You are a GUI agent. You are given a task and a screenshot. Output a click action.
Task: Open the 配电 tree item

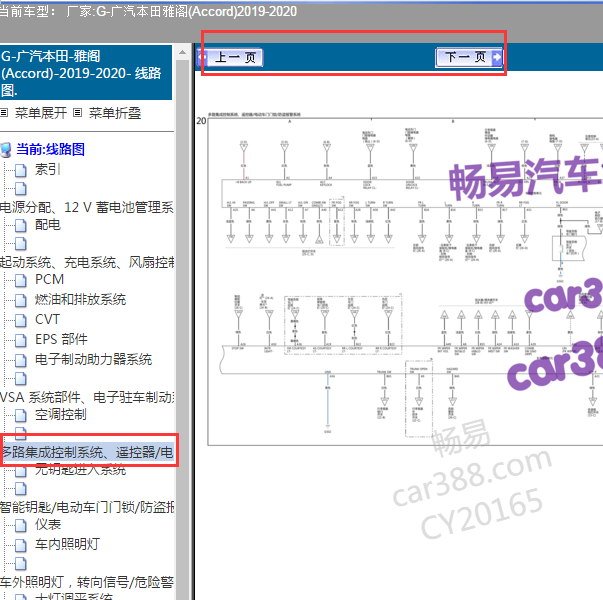click(x=48, y=225)
